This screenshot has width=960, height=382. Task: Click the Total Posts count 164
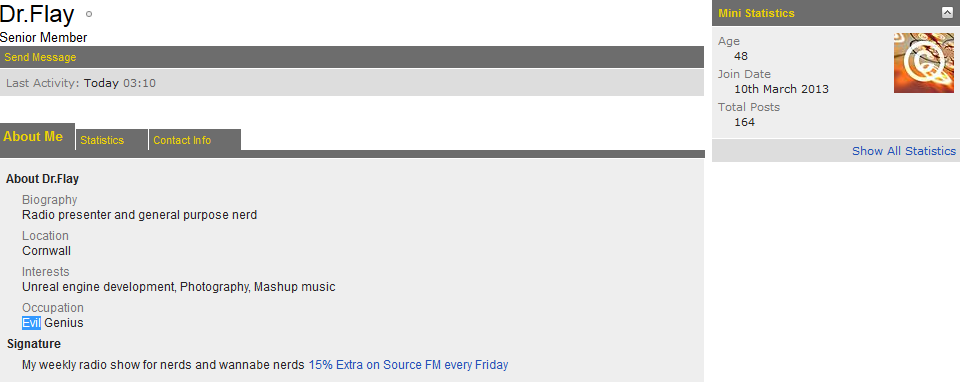[x=744, y=122]
